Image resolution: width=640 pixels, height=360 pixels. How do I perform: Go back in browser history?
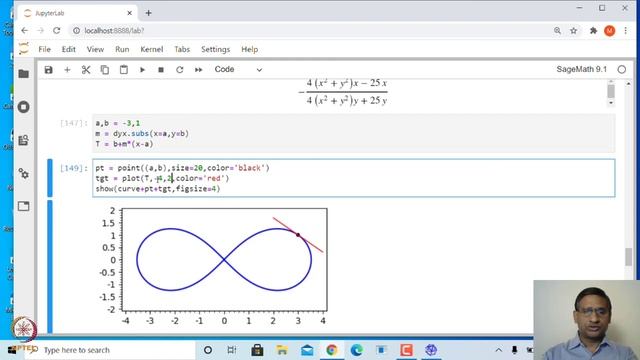point(24,31)
